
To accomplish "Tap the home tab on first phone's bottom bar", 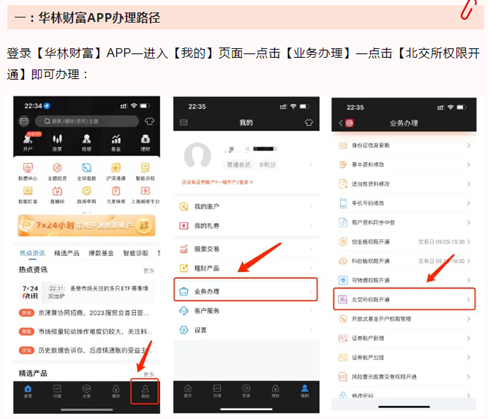I will click(28, 391).
